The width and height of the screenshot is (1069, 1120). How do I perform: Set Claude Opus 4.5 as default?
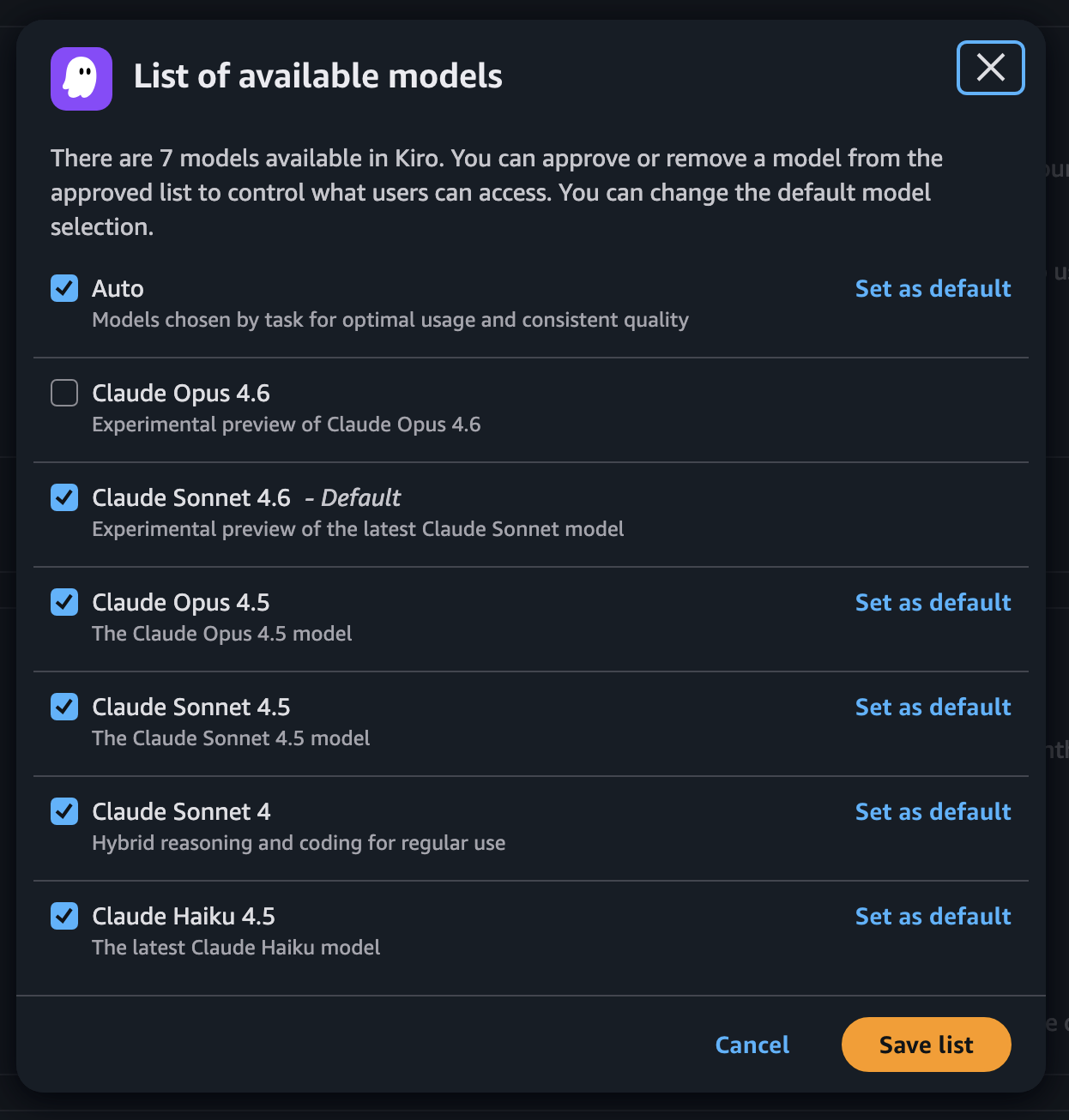(933, 602)
